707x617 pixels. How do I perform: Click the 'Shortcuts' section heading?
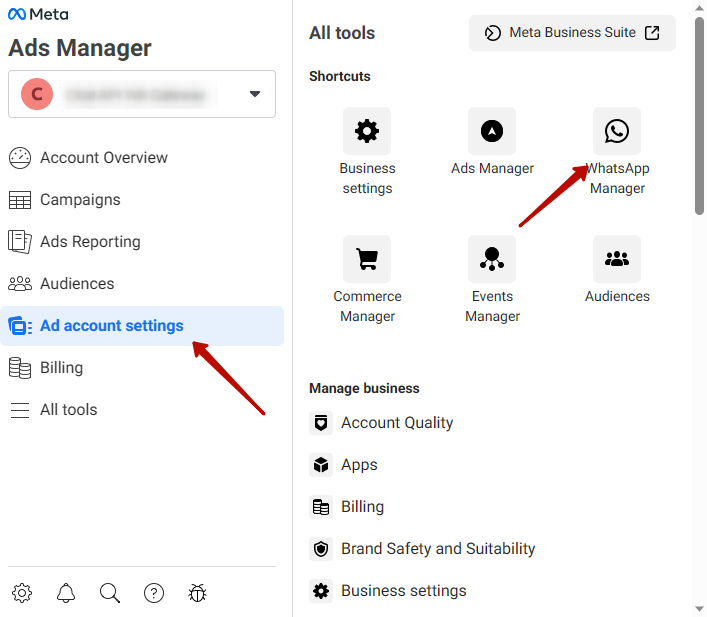(340, 76)
